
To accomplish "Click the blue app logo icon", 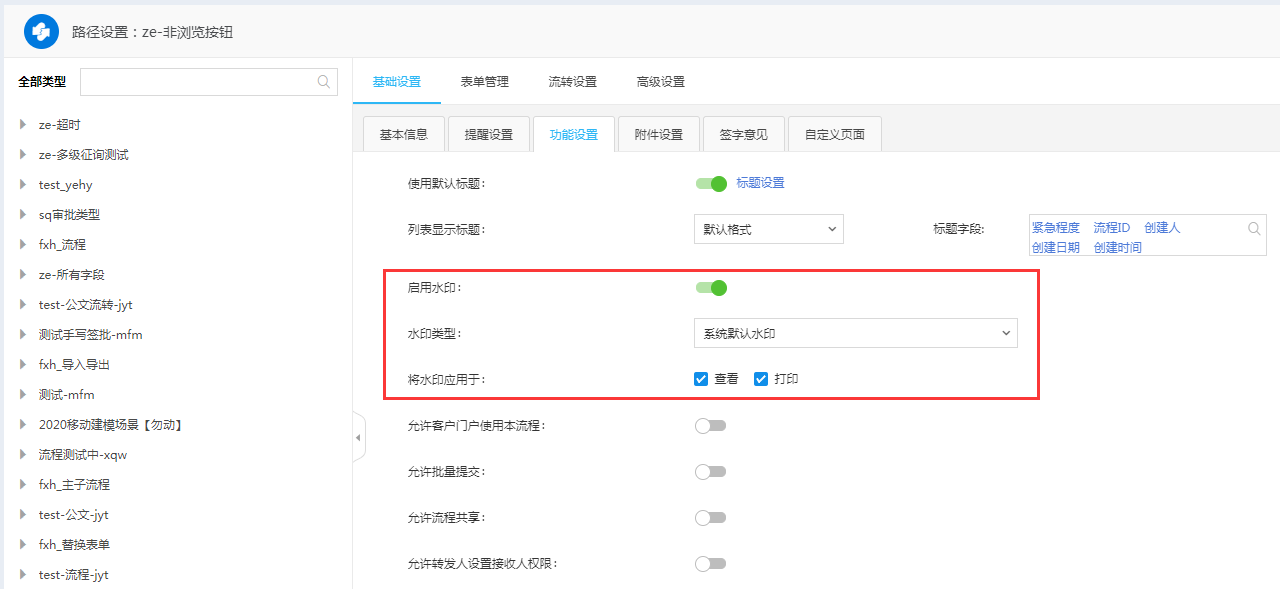I will tap(41, 32).
